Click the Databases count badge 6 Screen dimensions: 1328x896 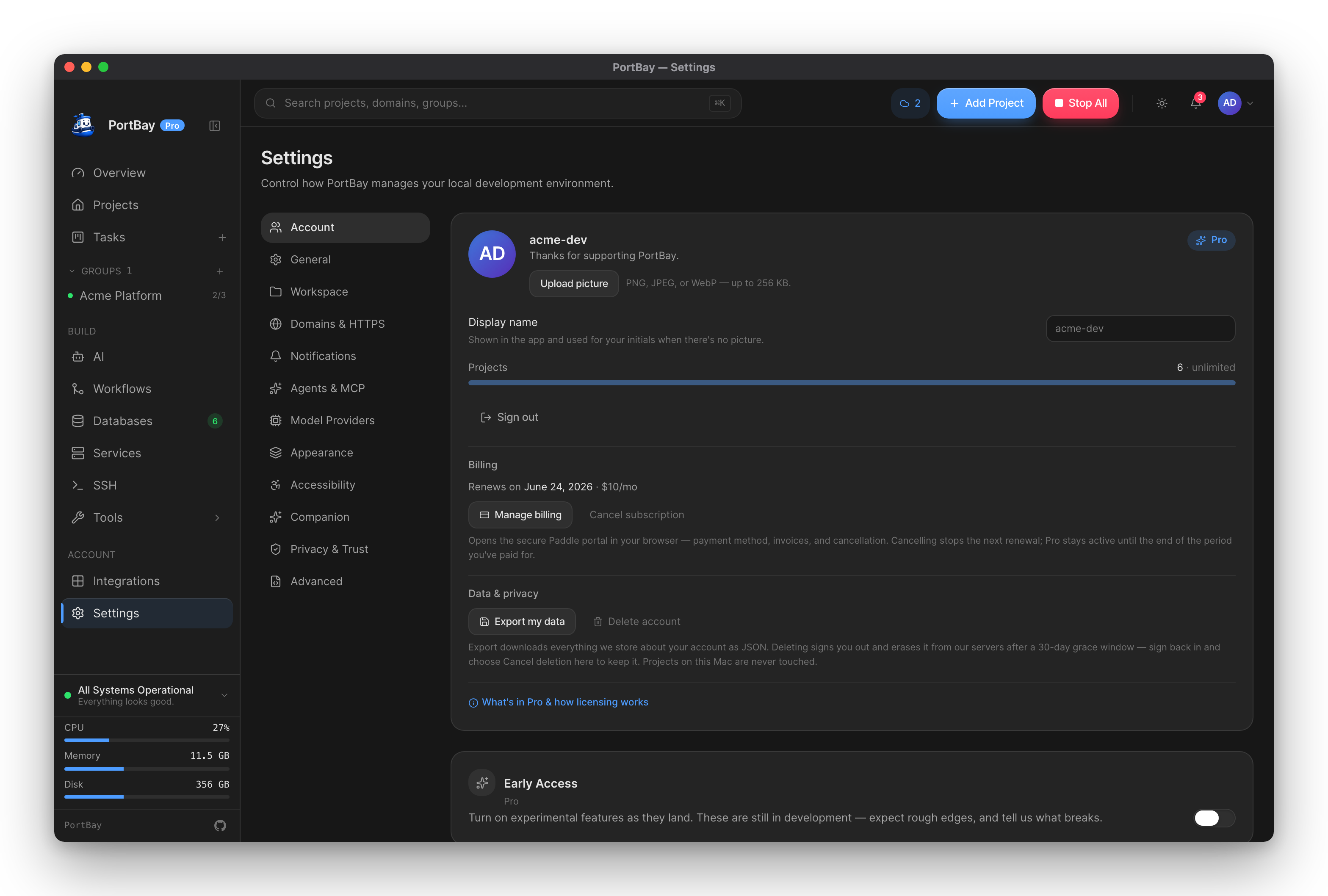tap(215, 421)
